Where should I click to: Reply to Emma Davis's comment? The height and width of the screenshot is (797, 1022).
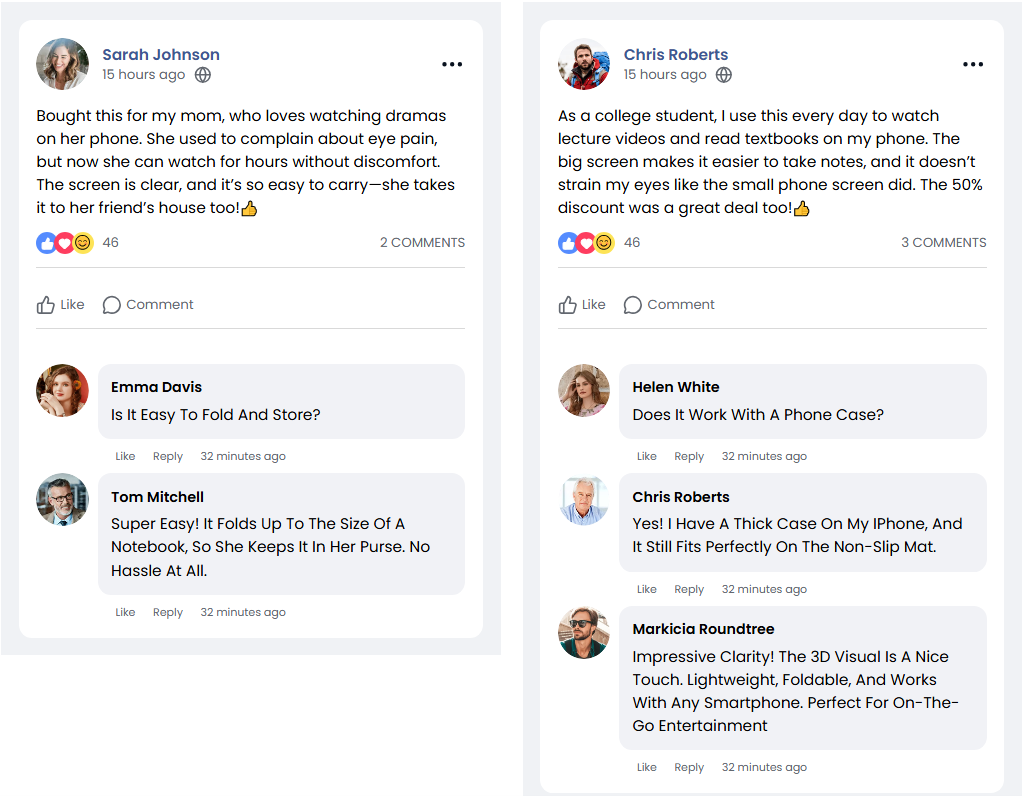click(168, 456)
